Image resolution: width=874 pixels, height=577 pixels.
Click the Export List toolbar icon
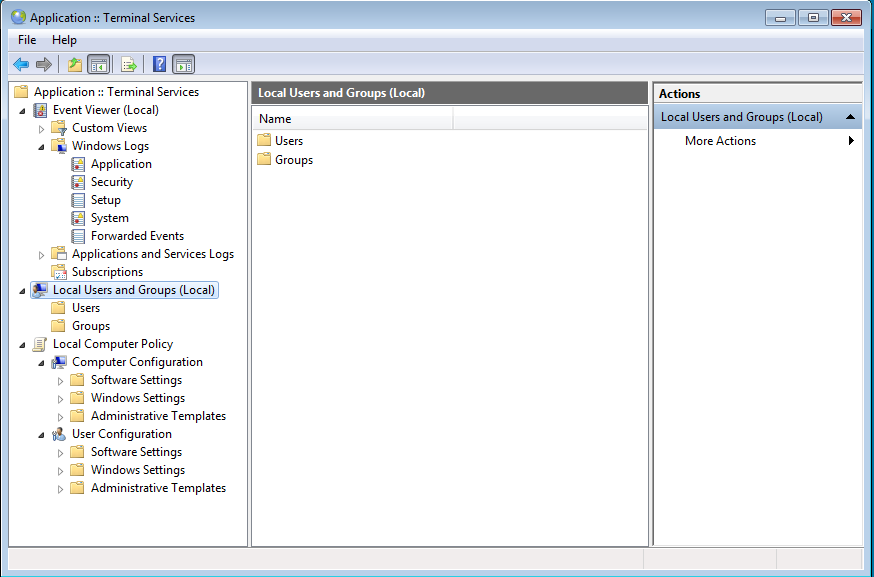tap(129, 65)
